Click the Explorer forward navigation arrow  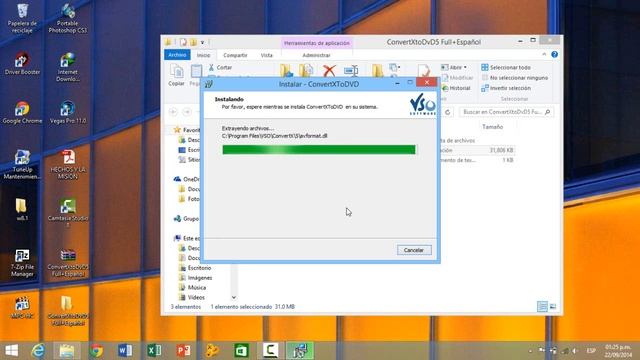click(x=187, y=112)
